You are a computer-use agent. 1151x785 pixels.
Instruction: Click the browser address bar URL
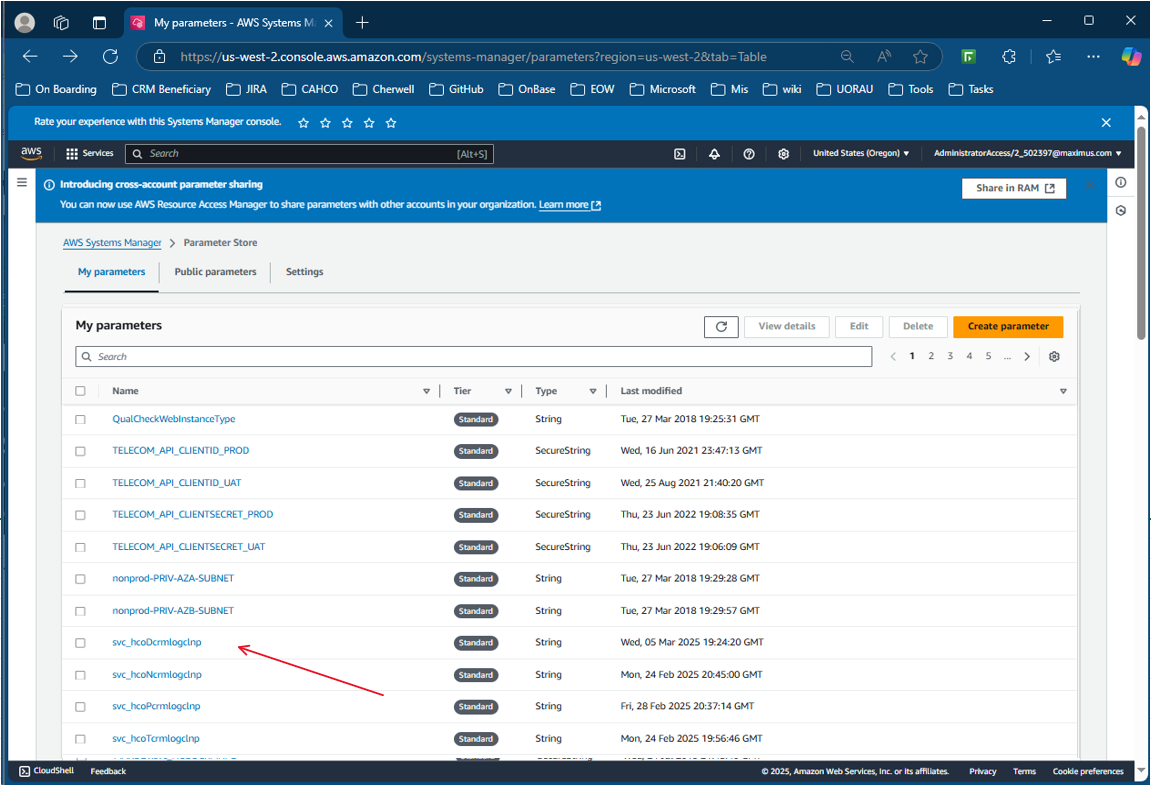[x=473, y=57]
